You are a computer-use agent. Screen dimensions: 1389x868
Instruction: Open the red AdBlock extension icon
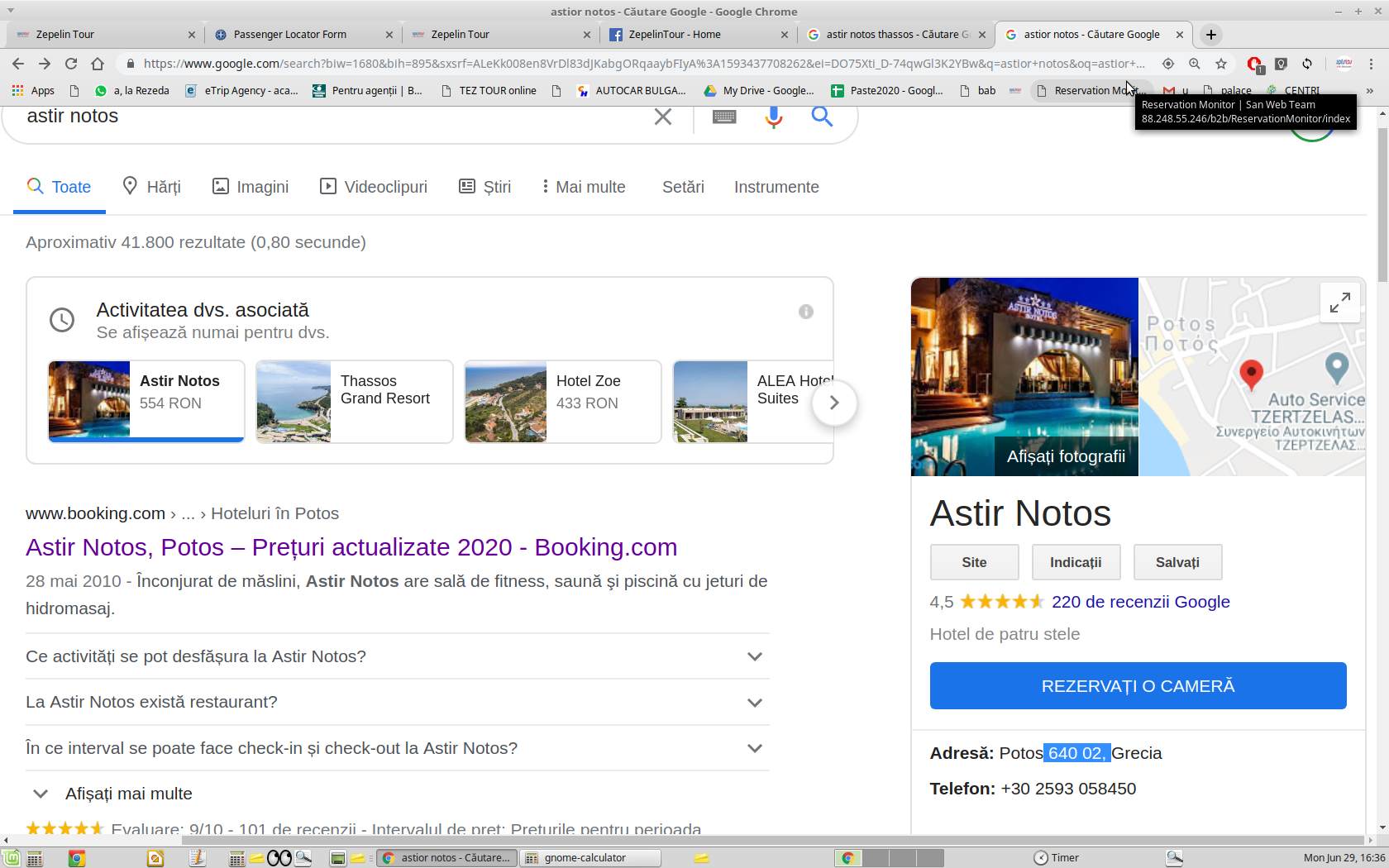[x=1254, y=64]
